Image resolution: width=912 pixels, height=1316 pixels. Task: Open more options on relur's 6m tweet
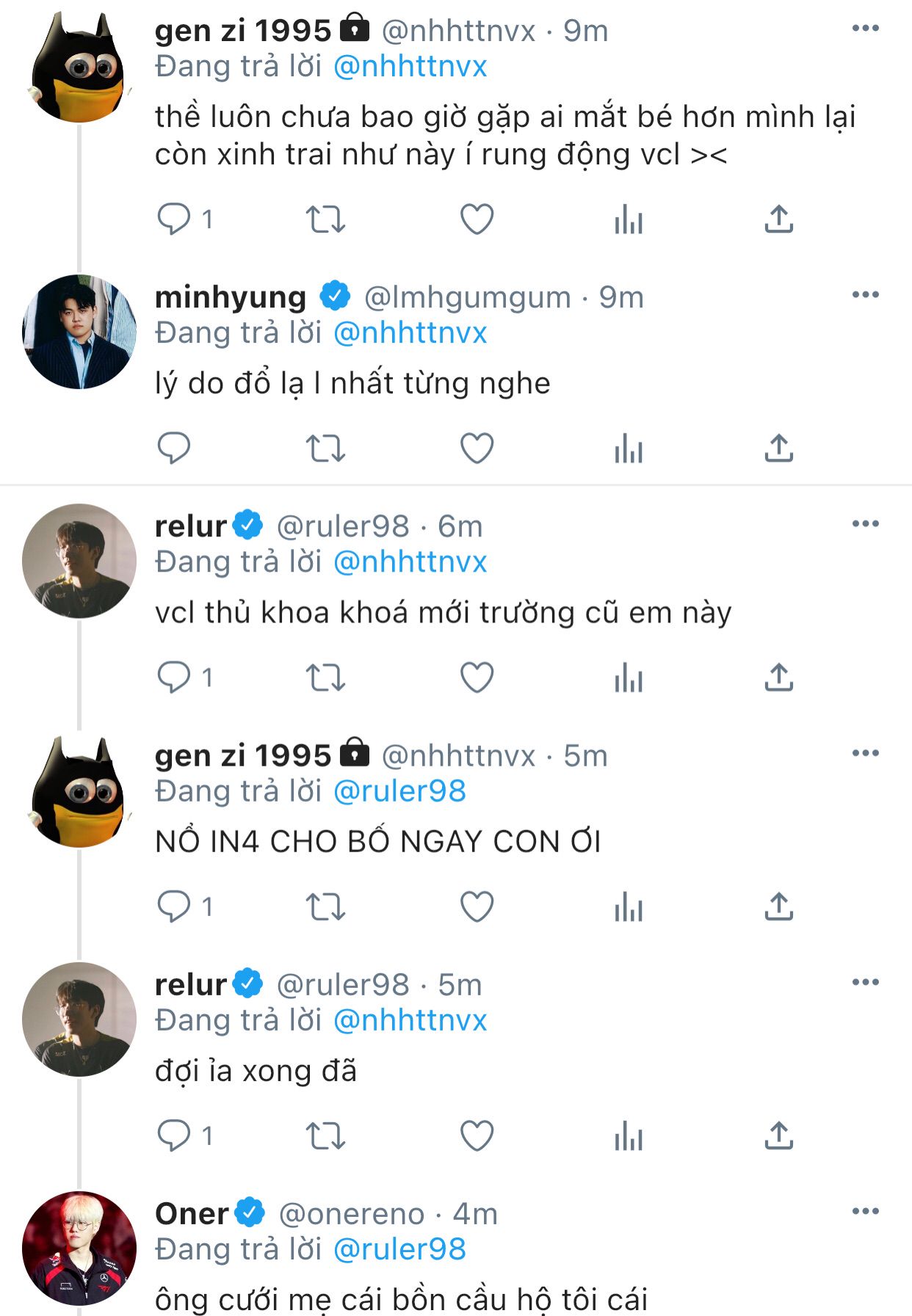(865, 524)
